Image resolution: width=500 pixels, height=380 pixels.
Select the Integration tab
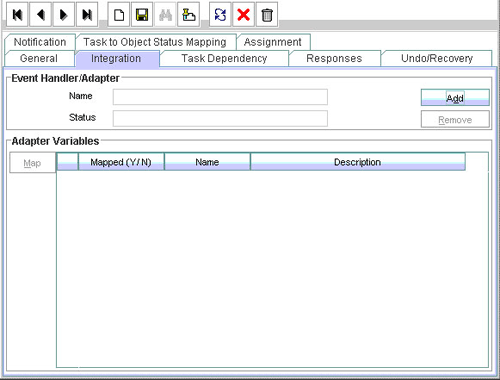(116, 58)
